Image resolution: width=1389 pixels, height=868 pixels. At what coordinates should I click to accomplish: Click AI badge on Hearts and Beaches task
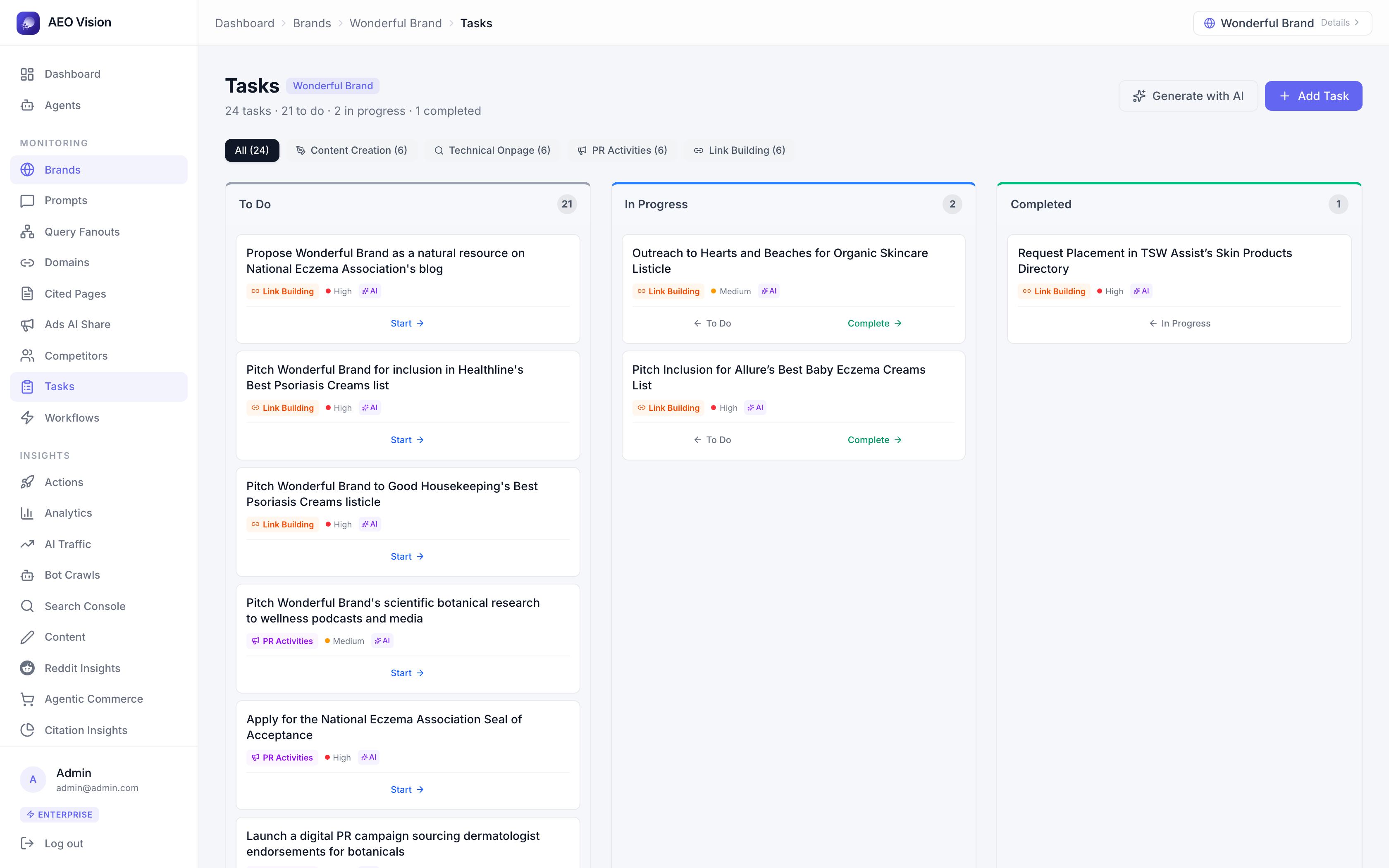click(768, 292)
